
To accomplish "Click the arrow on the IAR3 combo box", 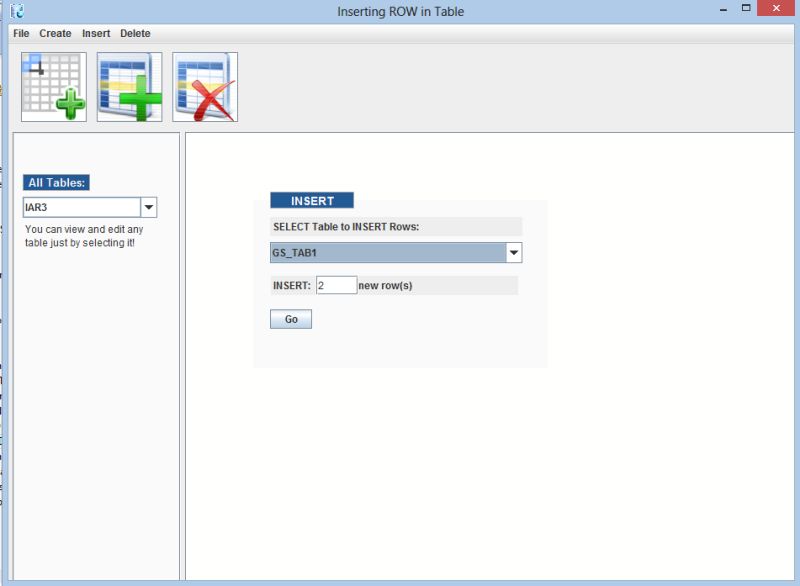I will point(149,206).
